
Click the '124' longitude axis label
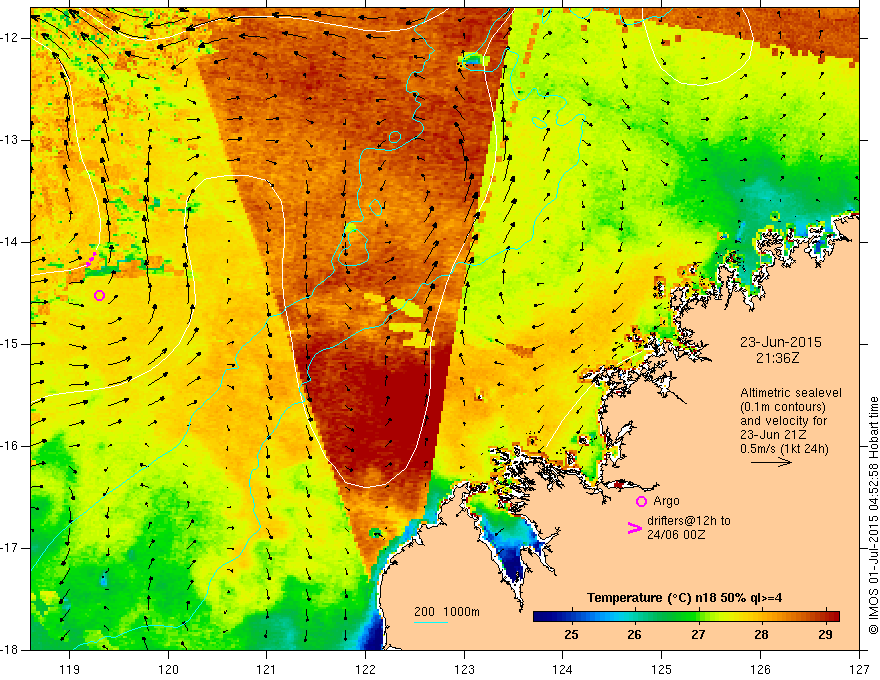[x=563, y=669]
